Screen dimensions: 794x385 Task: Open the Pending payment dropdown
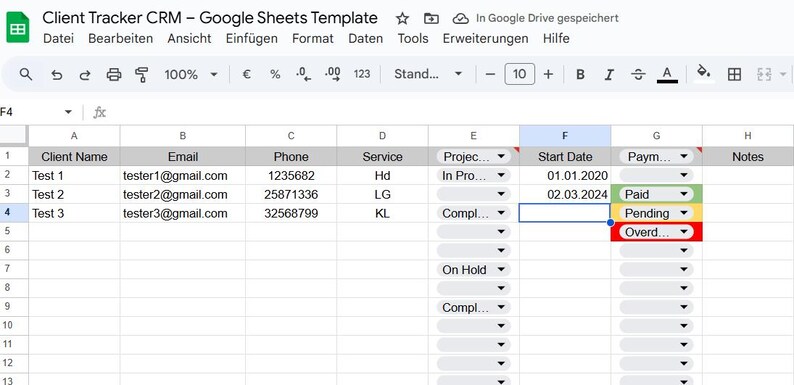tap(656, 213)
